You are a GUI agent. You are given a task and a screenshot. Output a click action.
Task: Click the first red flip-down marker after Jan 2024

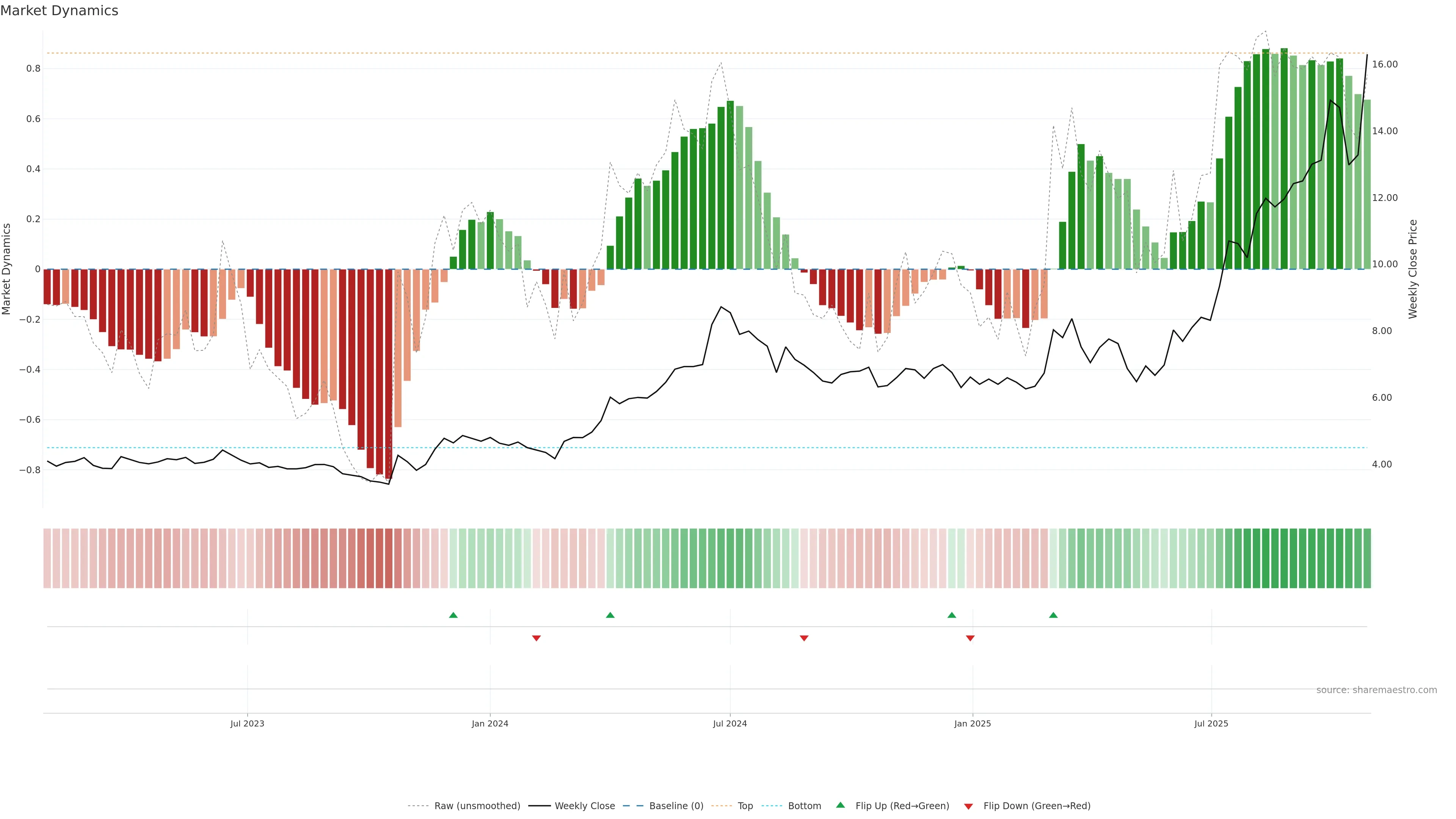click(537, 638)
